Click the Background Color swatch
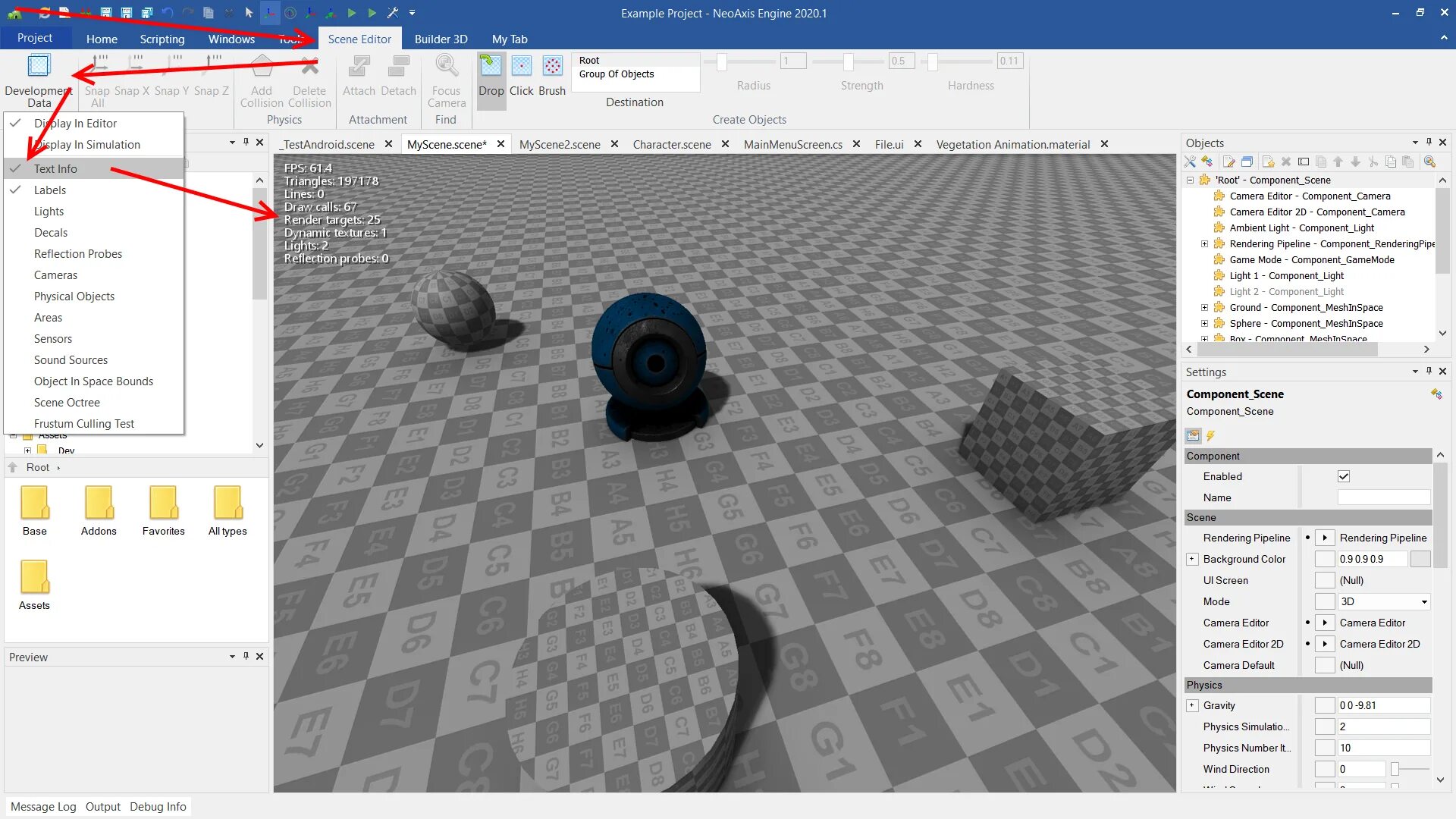 [1420, 559]
